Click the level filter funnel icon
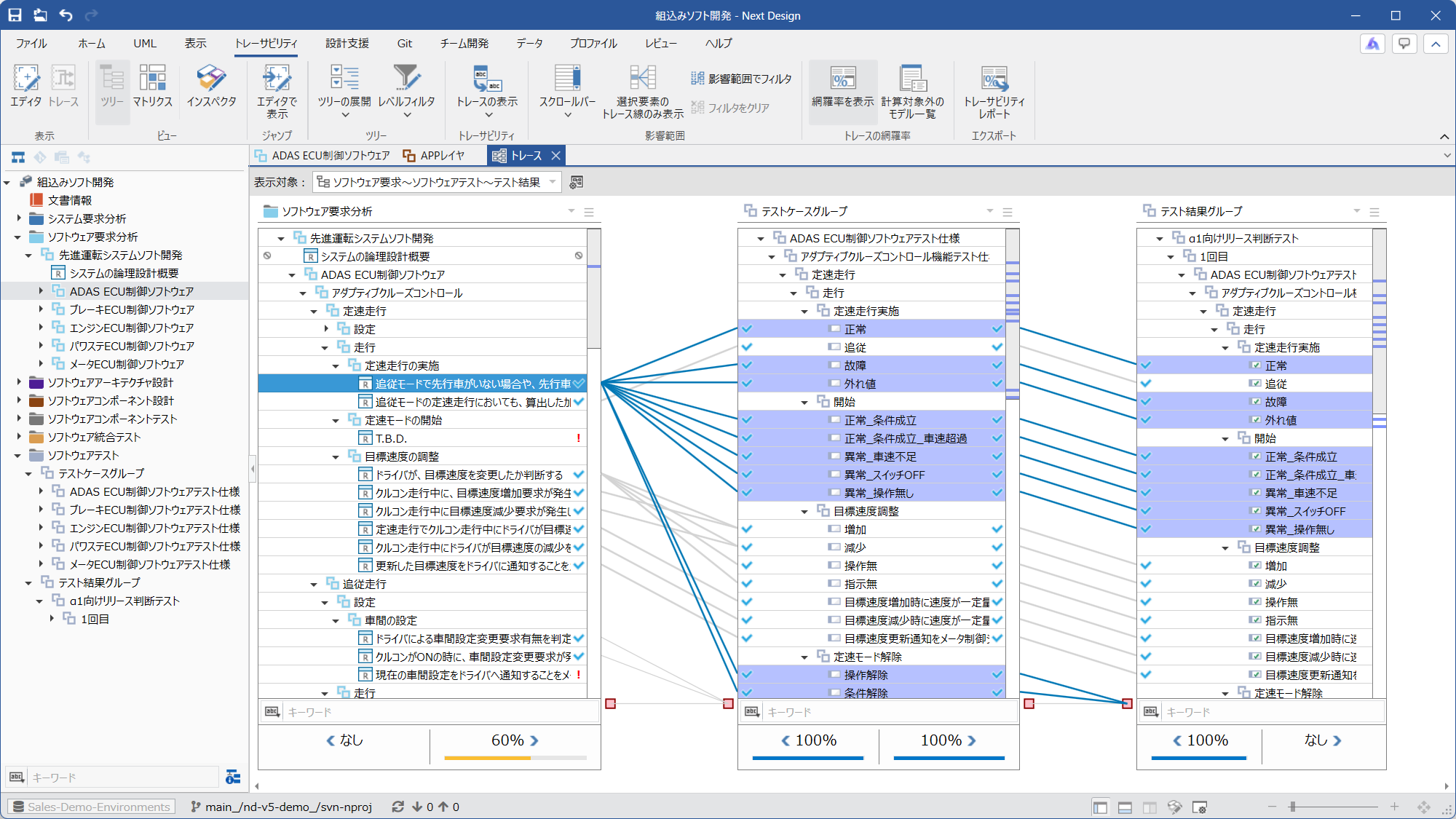This screenshot has height=819, width=1456. (406, 79)
